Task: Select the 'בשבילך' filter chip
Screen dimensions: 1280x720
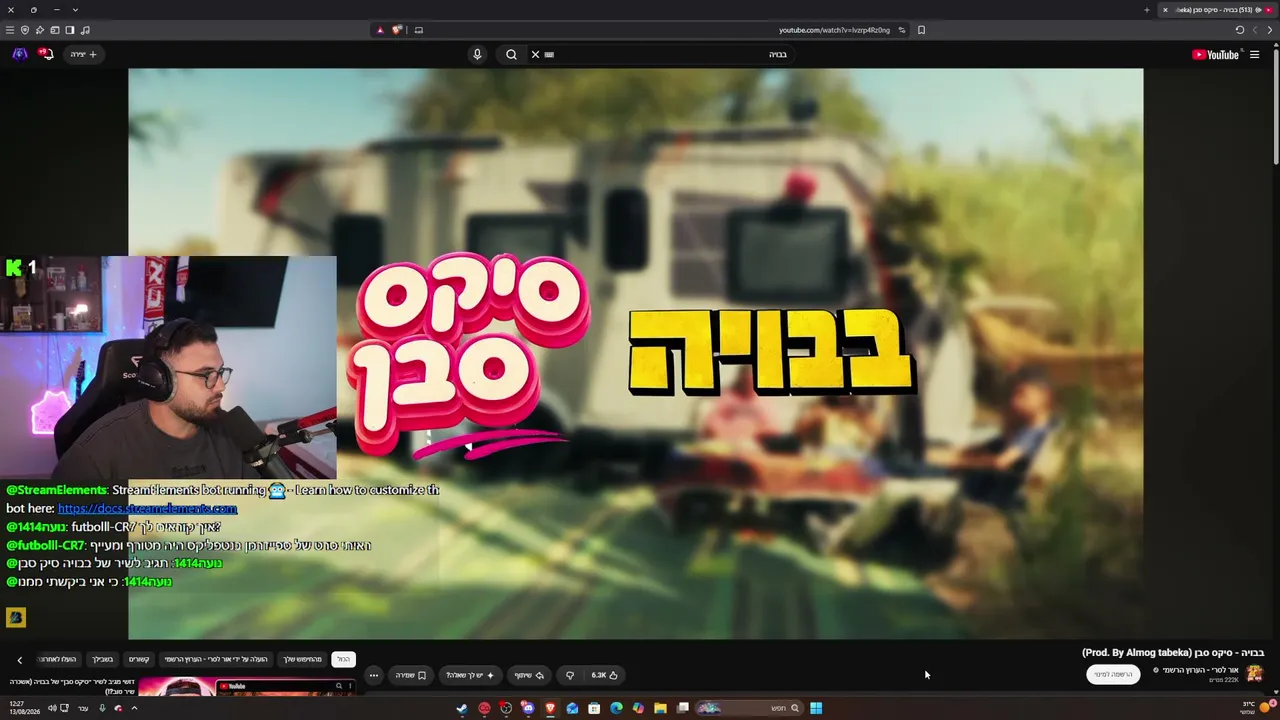Action: [103, 659]
